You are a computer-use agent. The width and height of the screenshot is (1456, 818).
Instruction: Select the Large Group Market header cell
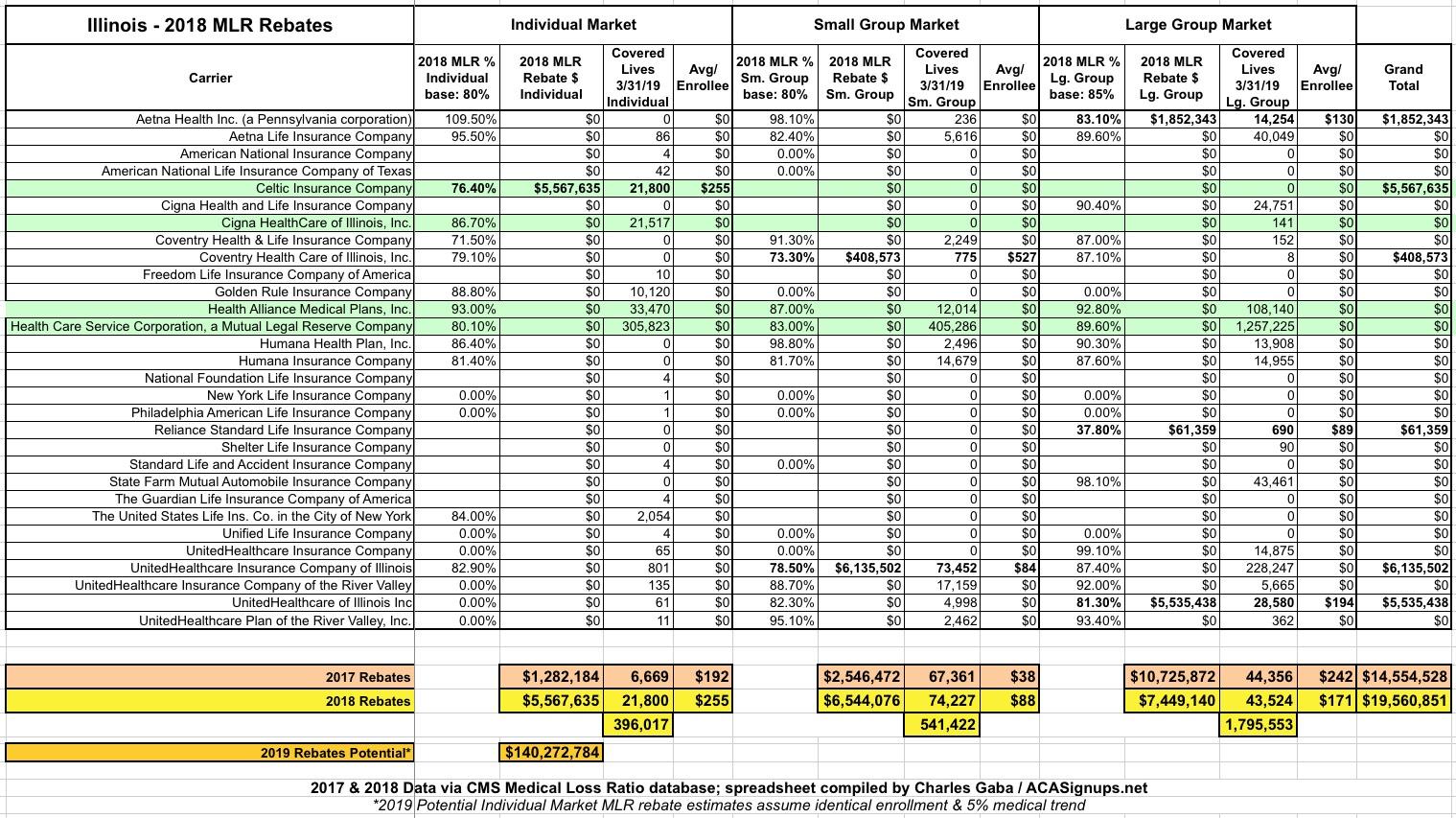click(1197, 25)
